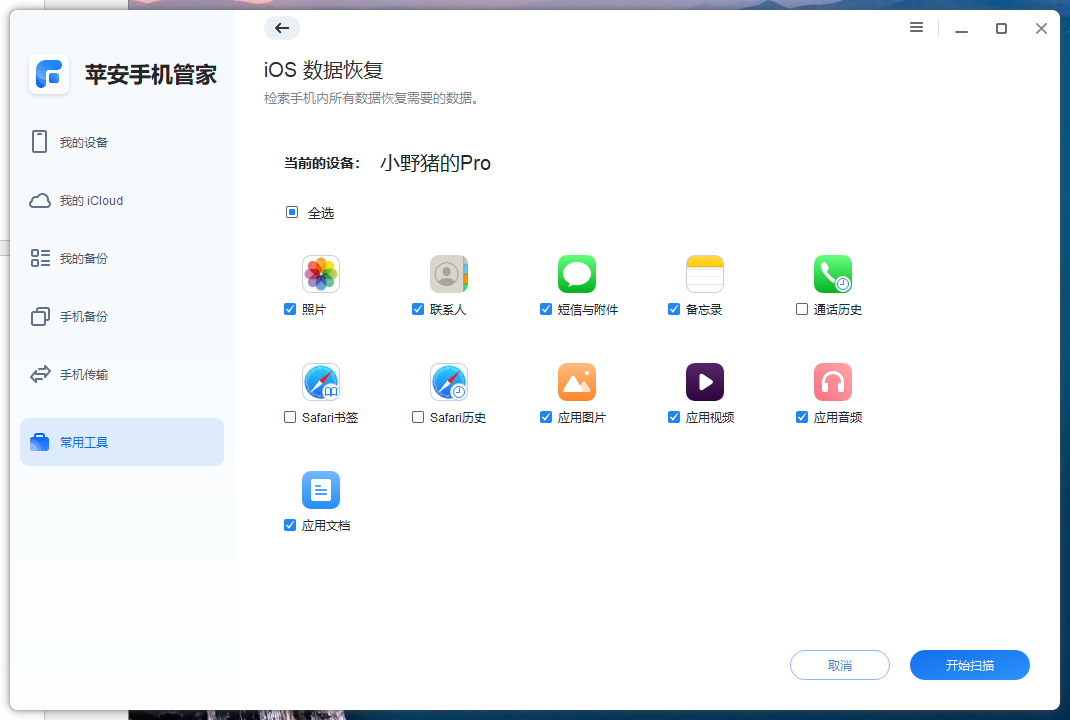Screen dimensions: 1070x720
Task: Click the 开始扫描 scan button
Action: click(x=969, y=664)
